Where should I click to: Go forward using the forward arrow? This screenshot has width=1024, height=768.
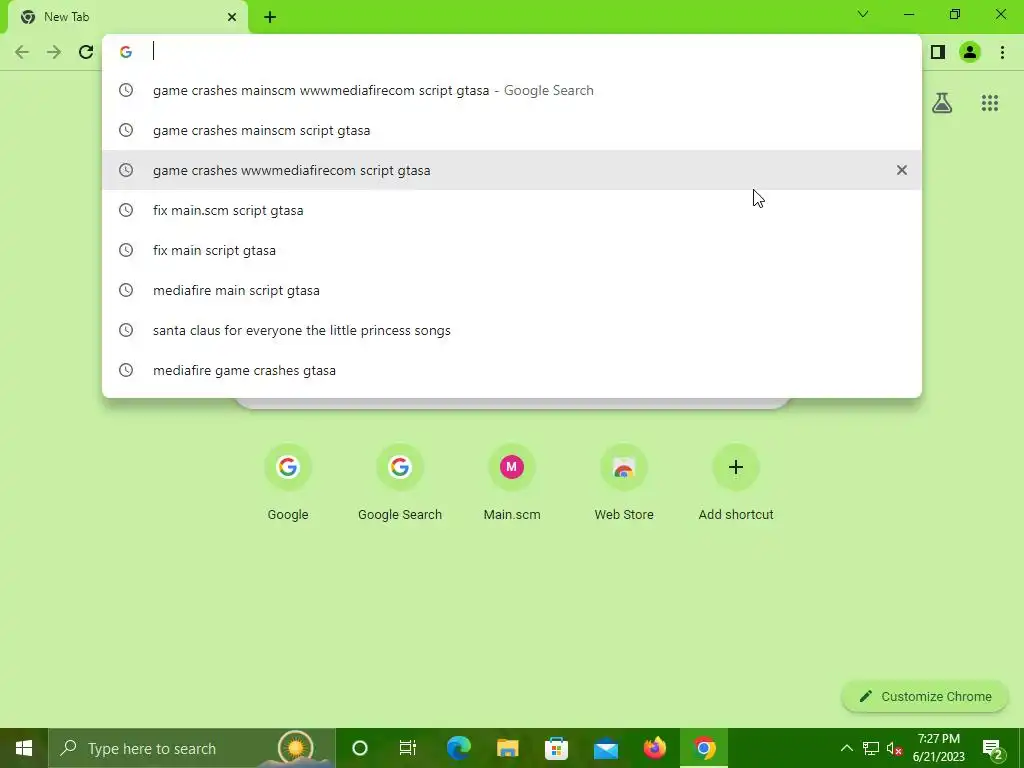54,52
